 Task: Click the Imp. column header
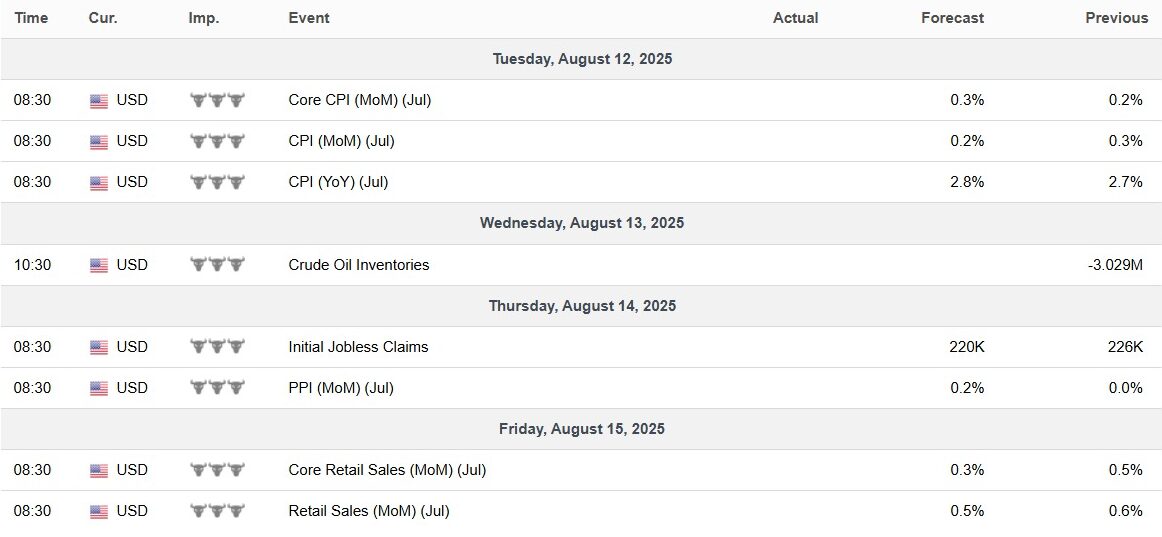tap(204, 19)
